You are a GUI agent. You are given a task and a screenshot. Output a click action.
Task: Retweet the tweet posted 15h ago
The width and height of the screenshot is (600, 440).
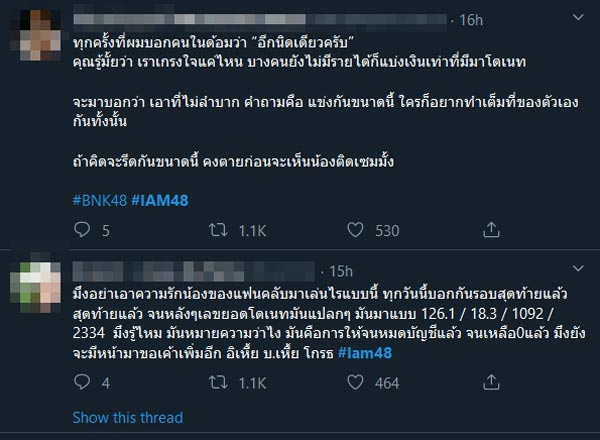pyautogui.click(x=240, y=381)
